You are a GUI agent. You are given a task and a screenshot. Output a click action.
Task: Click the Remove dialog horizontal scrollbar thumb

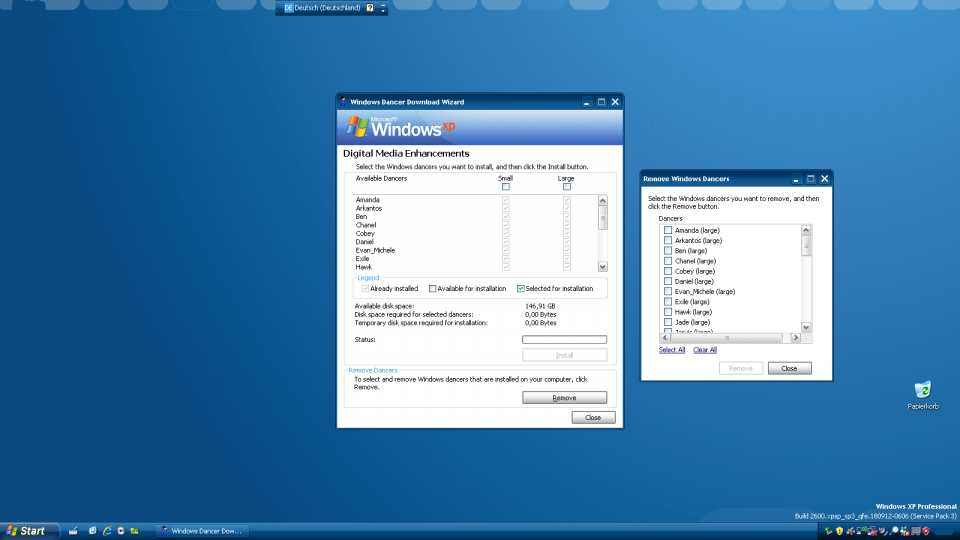(x=726, y=337)
